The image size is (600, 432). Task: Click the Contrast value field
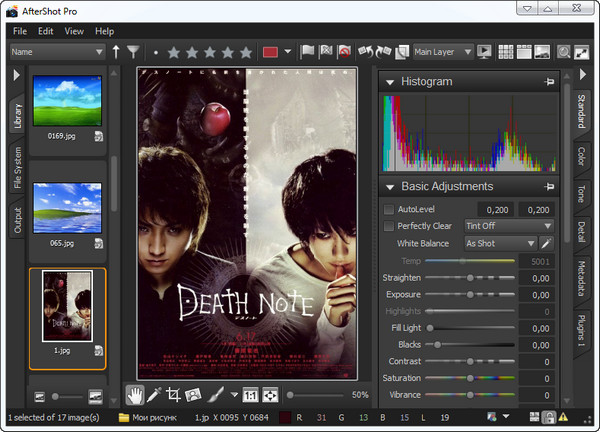(536, 362)
